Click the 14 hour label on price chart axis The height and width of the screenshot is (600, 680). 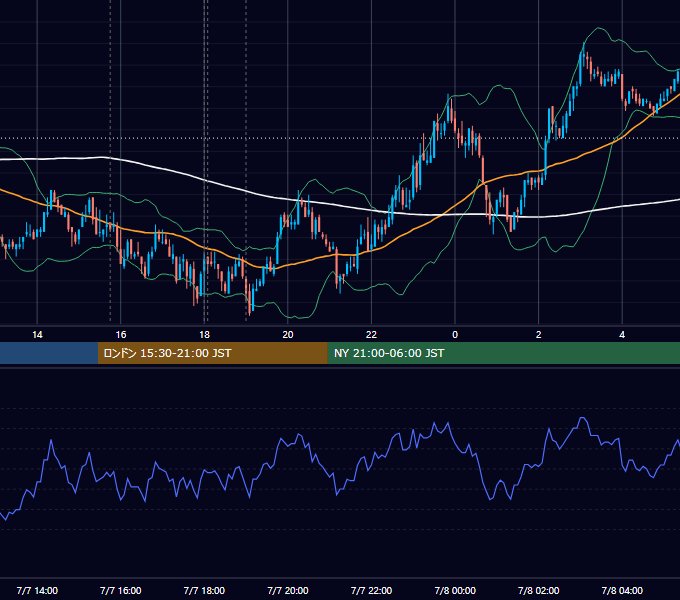pyautogui.click(x=37, y=335)
